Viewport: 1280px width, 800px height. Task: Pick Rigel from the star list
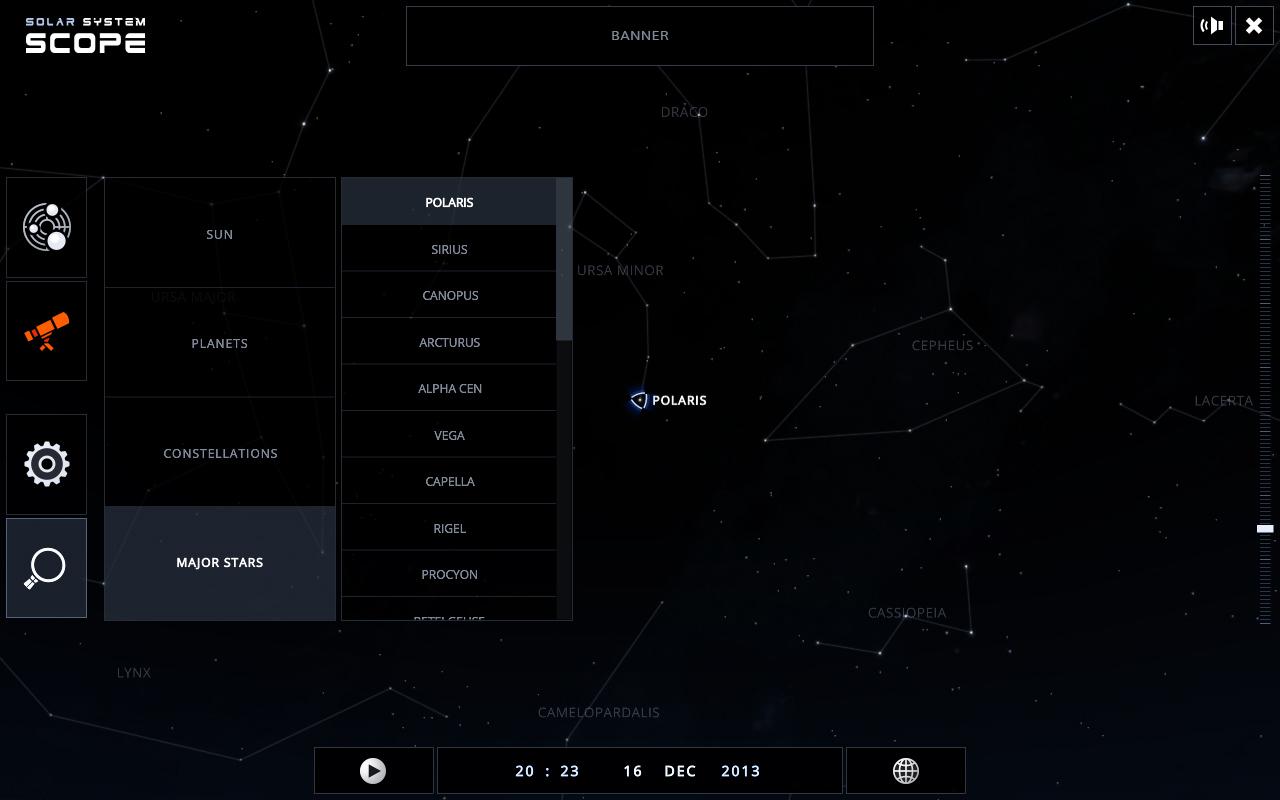pyautogui.click(x=449, y=528)
